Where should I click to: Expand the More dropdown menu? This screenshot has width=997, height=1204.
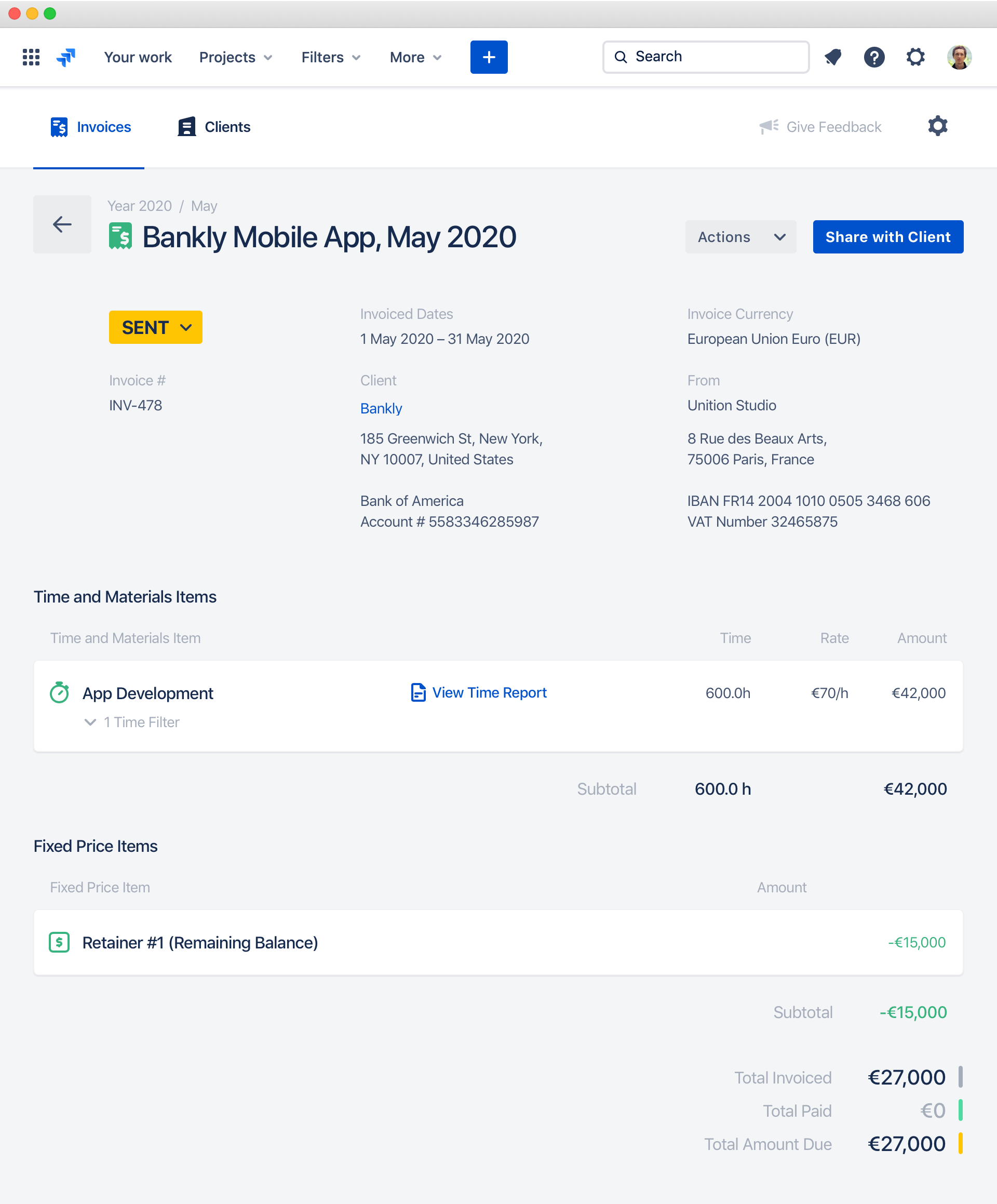pyautogui.click(x=415, y=57)
